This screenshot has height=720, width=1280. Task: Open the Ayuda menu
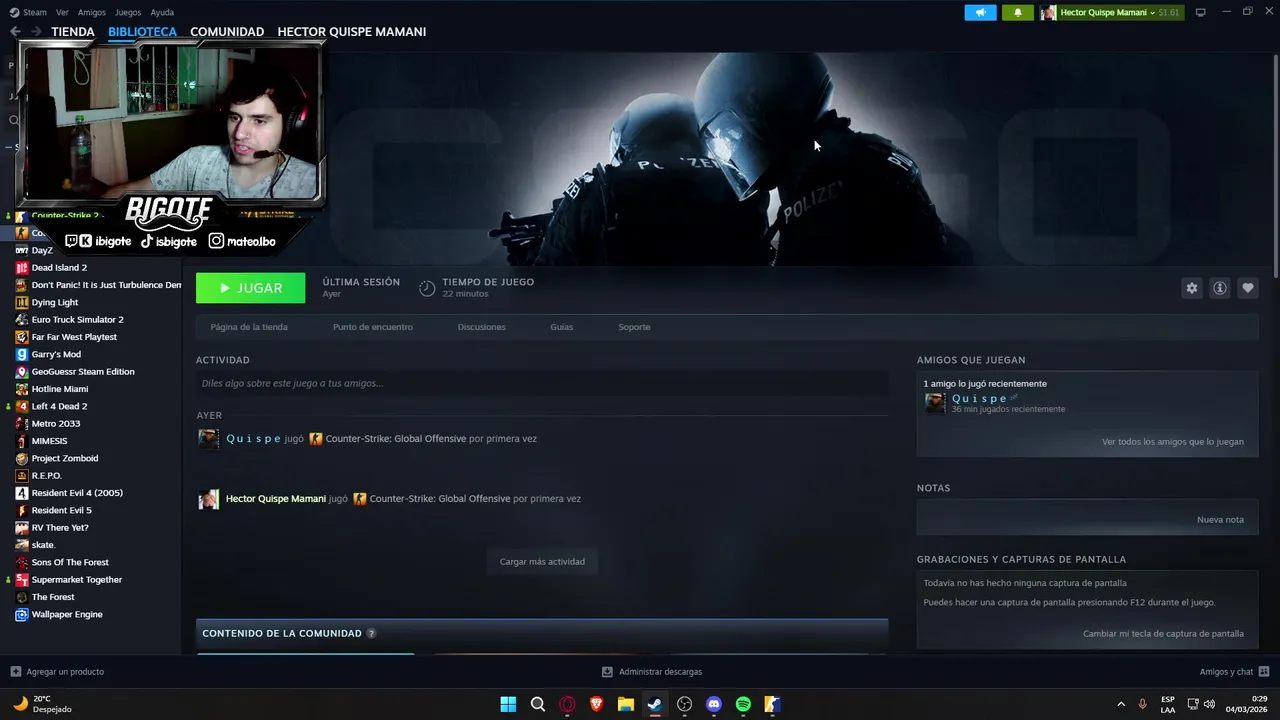point(162,12)
